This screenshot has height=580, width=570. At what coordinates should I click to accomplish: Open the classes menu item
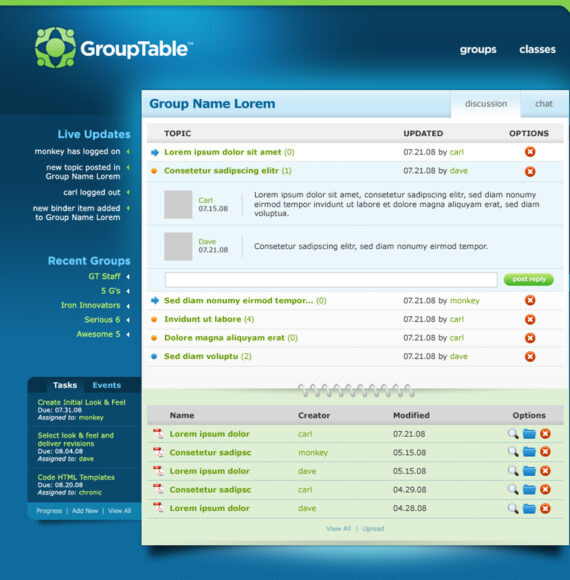click(x=537, y=49)
